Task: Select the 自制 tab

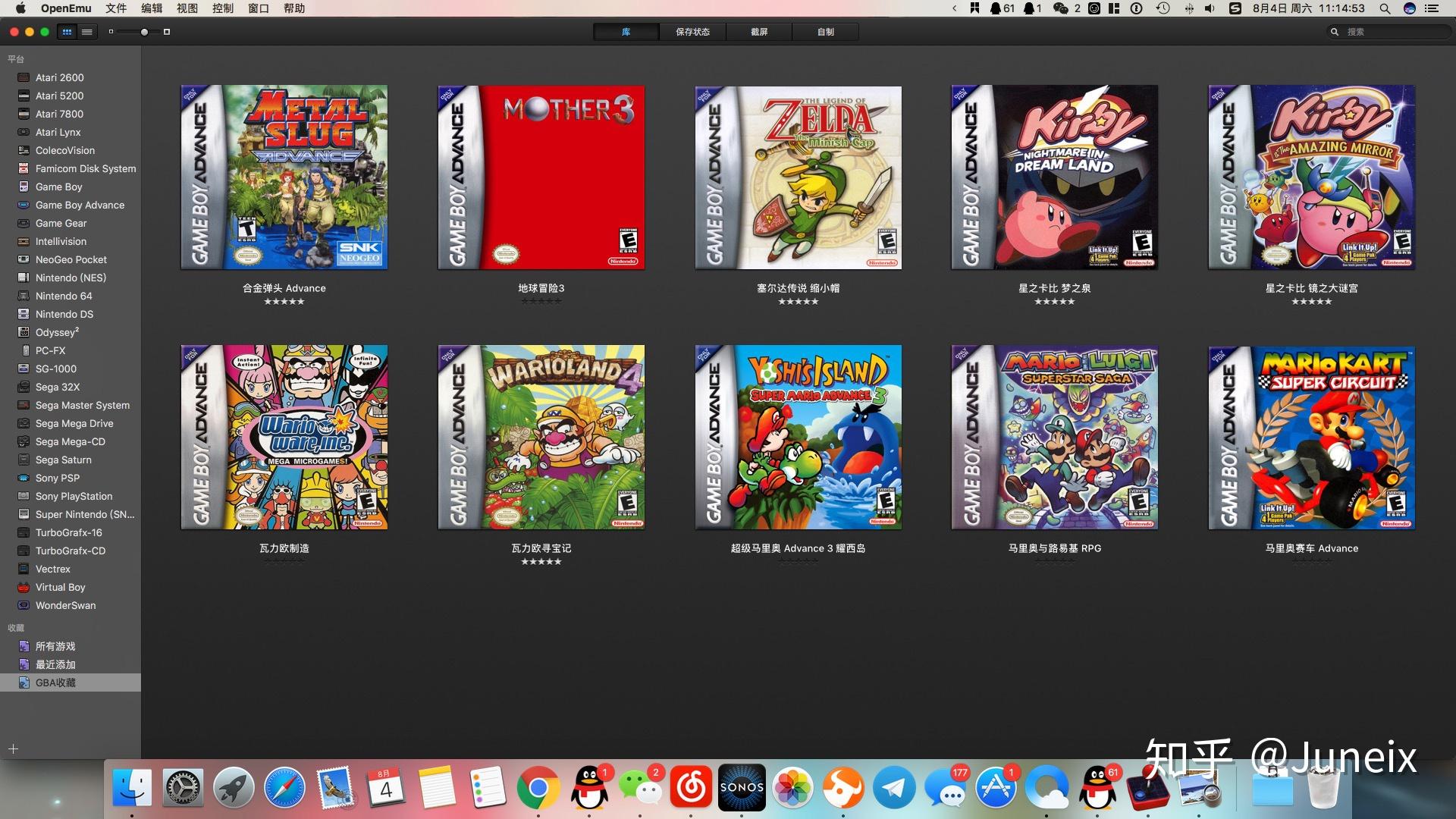Action: [826, 32]
